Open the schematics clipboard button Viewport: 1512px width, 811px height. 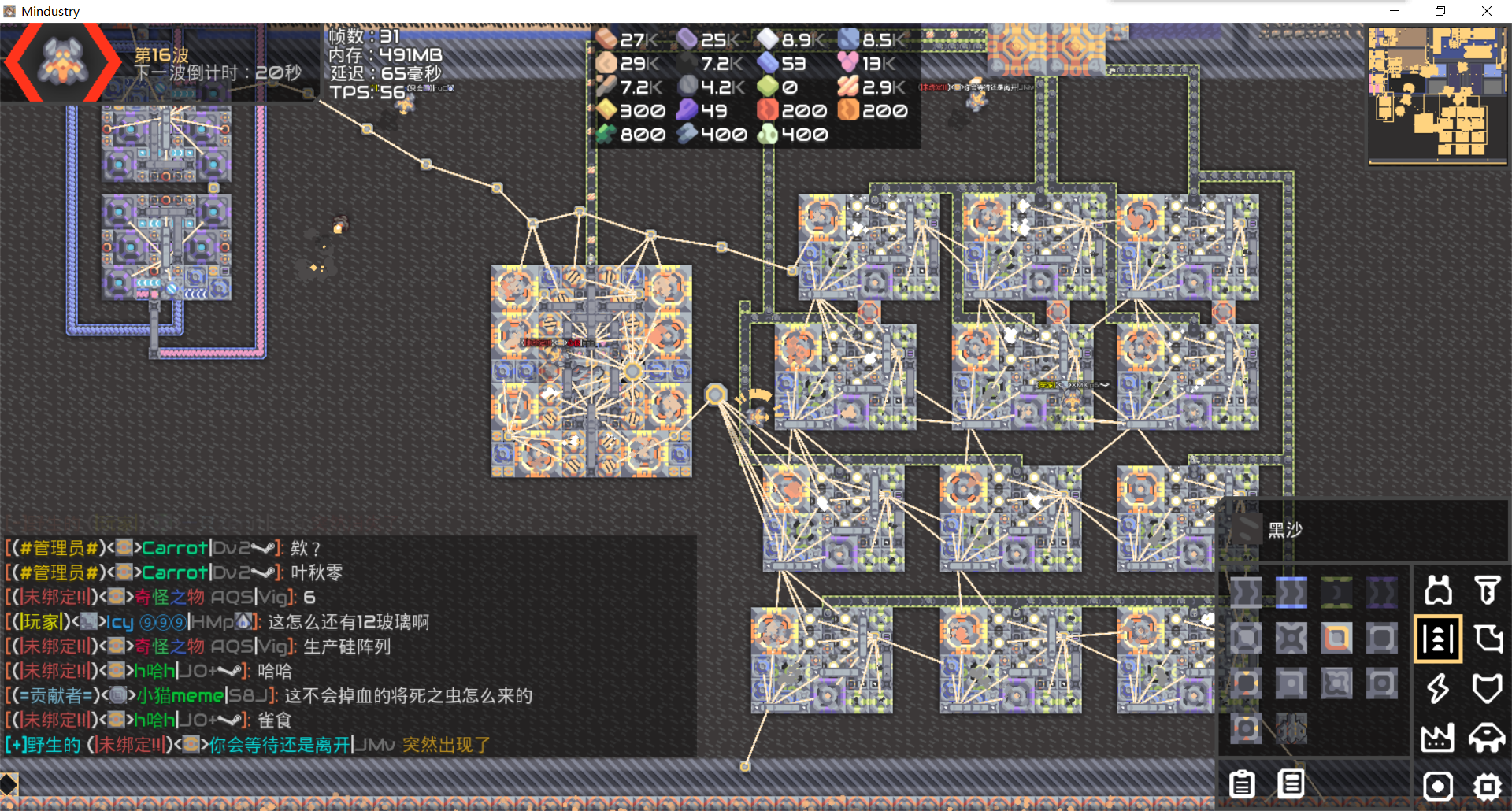click(x=1243, y=783)
